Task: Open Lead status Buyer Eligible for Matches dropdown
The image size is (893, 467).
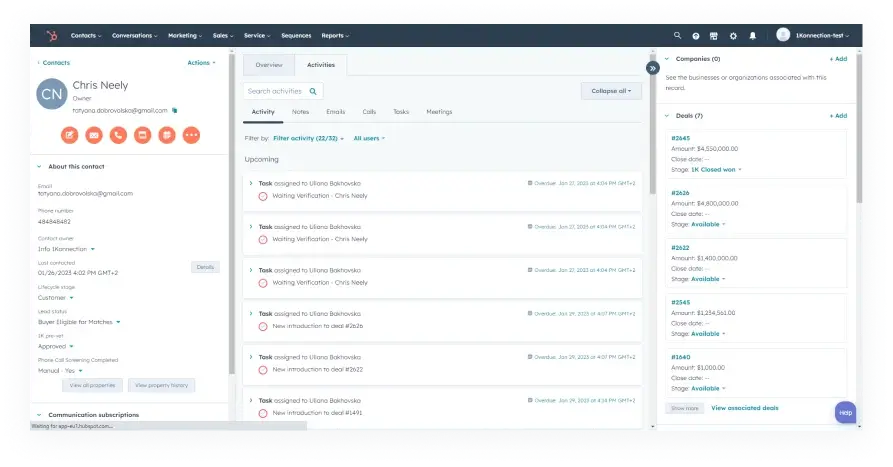Action: tap(79, 322)
